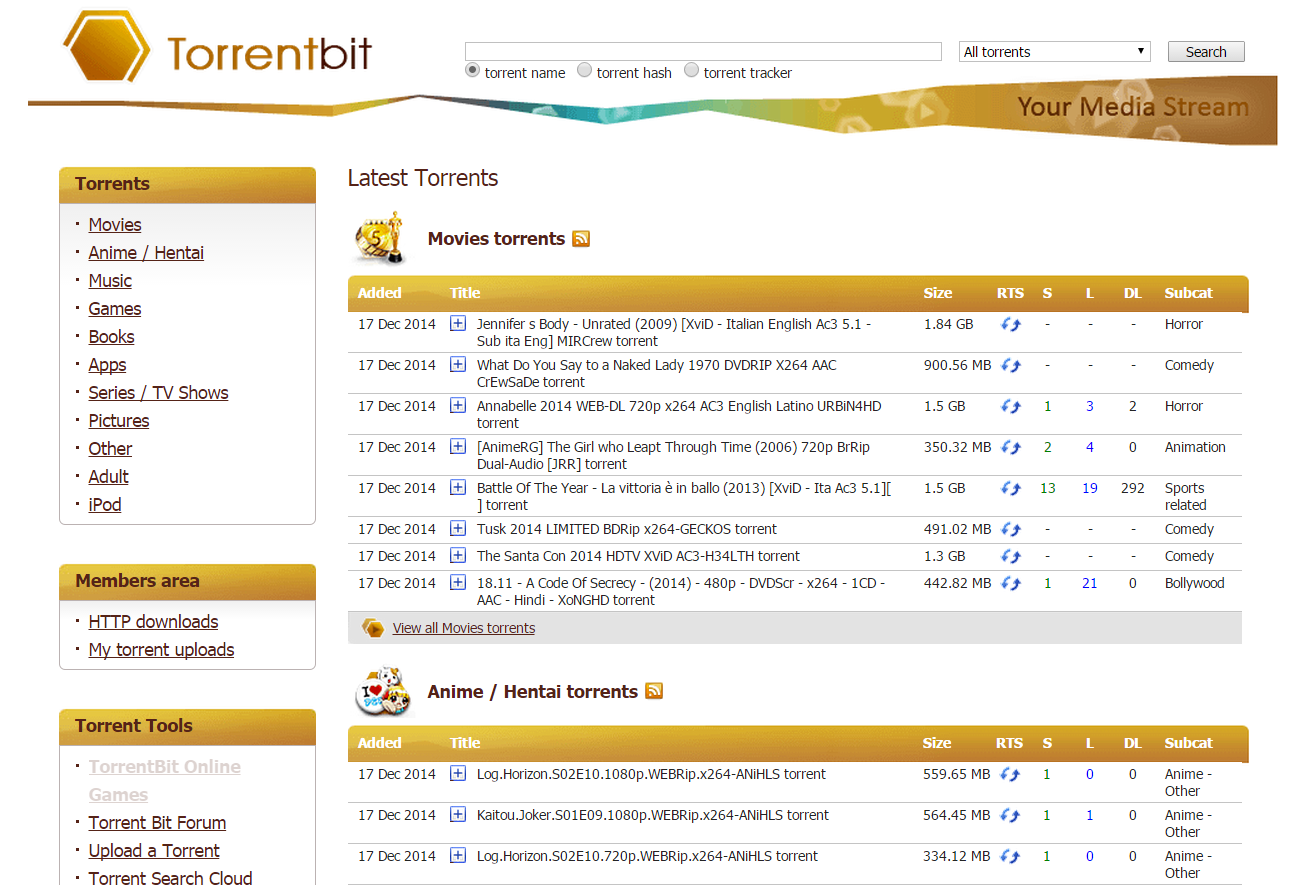
Task: Open The Santa Con 2014 HDTV torrent title
Action: (x=638, y=556)
